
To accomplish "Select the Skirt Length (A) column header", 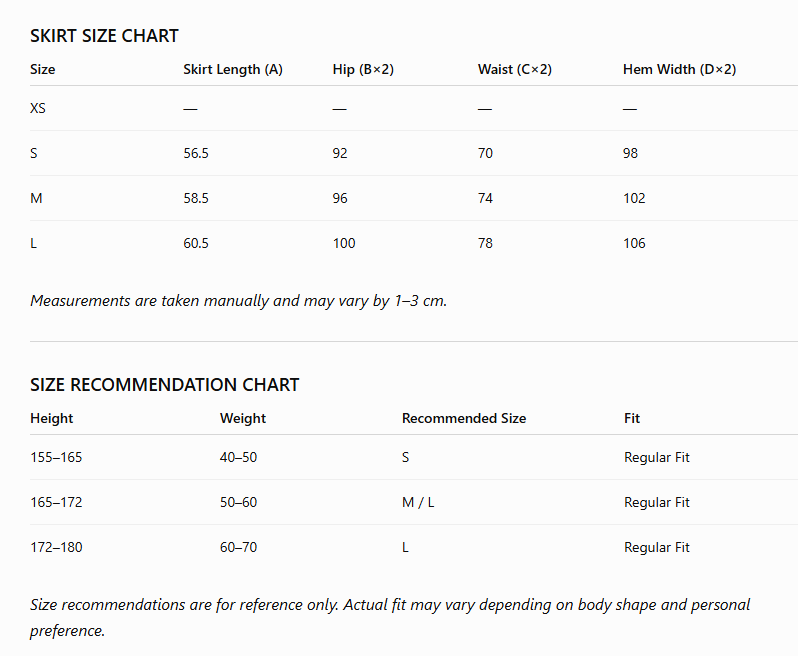I will [x=233, y=70].
